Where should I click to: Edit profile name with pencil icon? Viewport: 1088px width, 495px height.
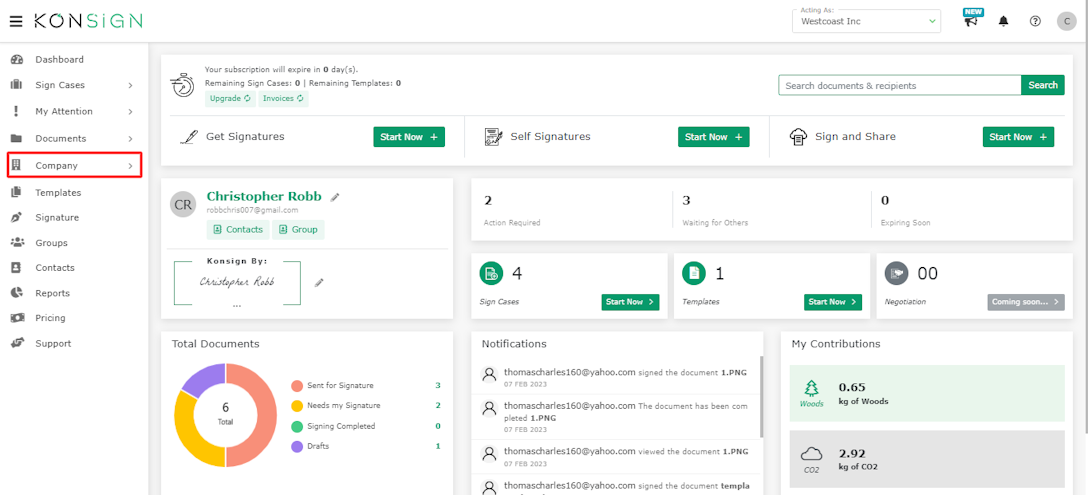(x=335, y=197)
